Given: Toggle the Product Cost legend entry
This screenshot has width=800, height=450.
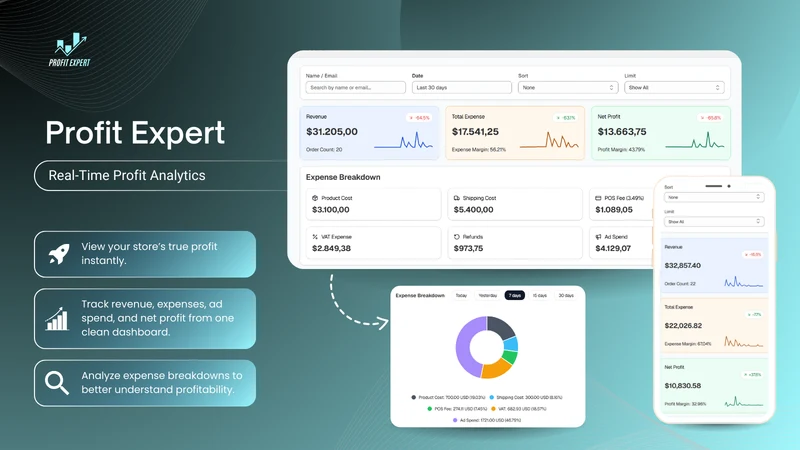Looking at the screenshot, I should pos(448,397).
